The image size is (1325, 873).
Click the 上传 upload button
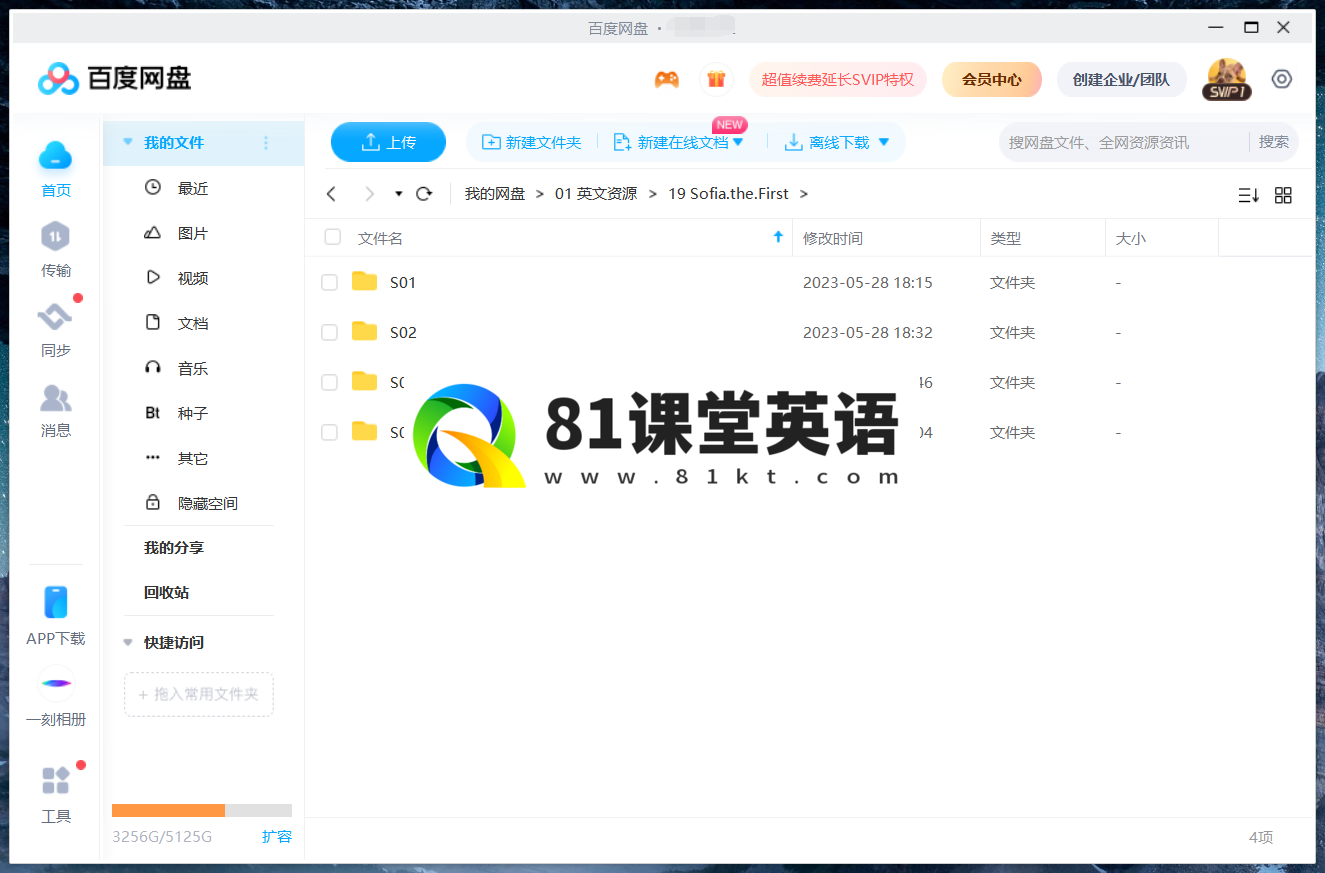pyautogui.click(x=388, y=142)
